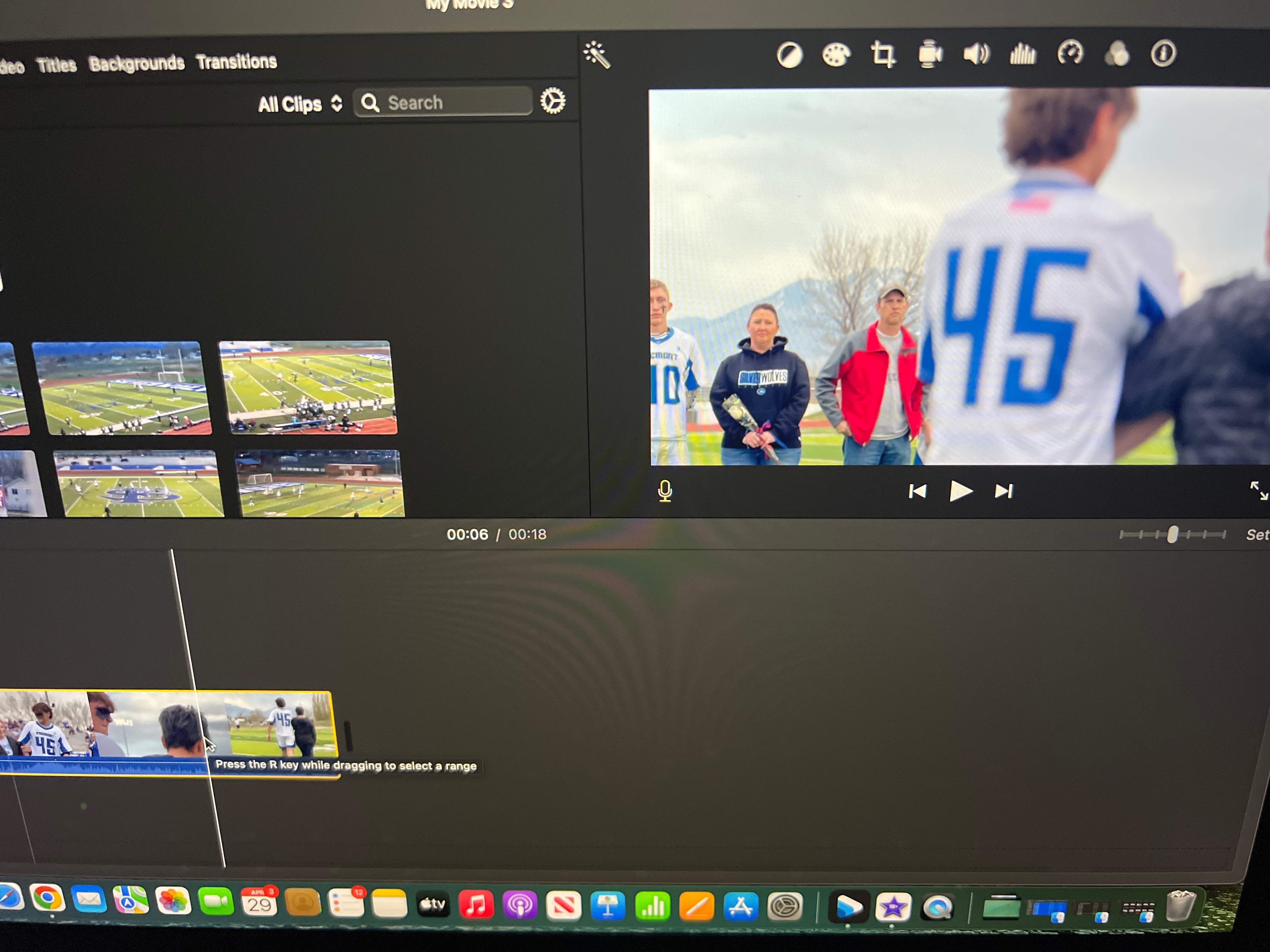Viewport: 1270px width, 952px height.
Task: Switch to the Transitions tab
Action: coord(236,61)
